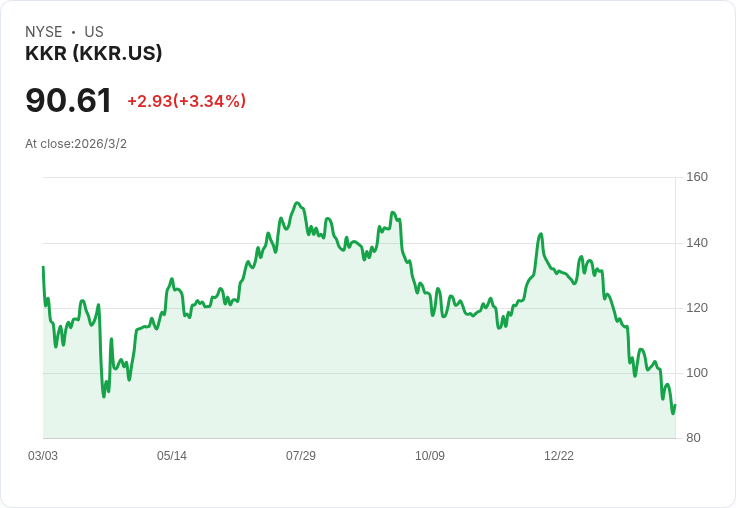Select the 12/22 date on x-axis
This screenshot has width=736, height=508.
(559, 456)
